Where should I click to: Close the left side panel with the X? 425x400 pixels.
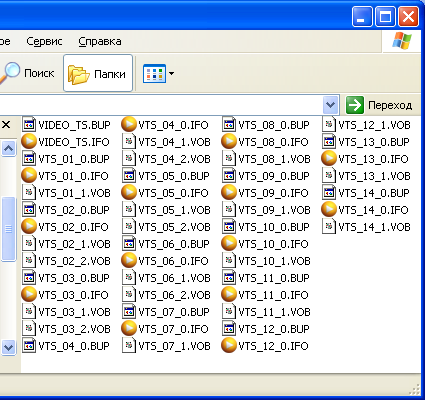(x=6, y=125)
